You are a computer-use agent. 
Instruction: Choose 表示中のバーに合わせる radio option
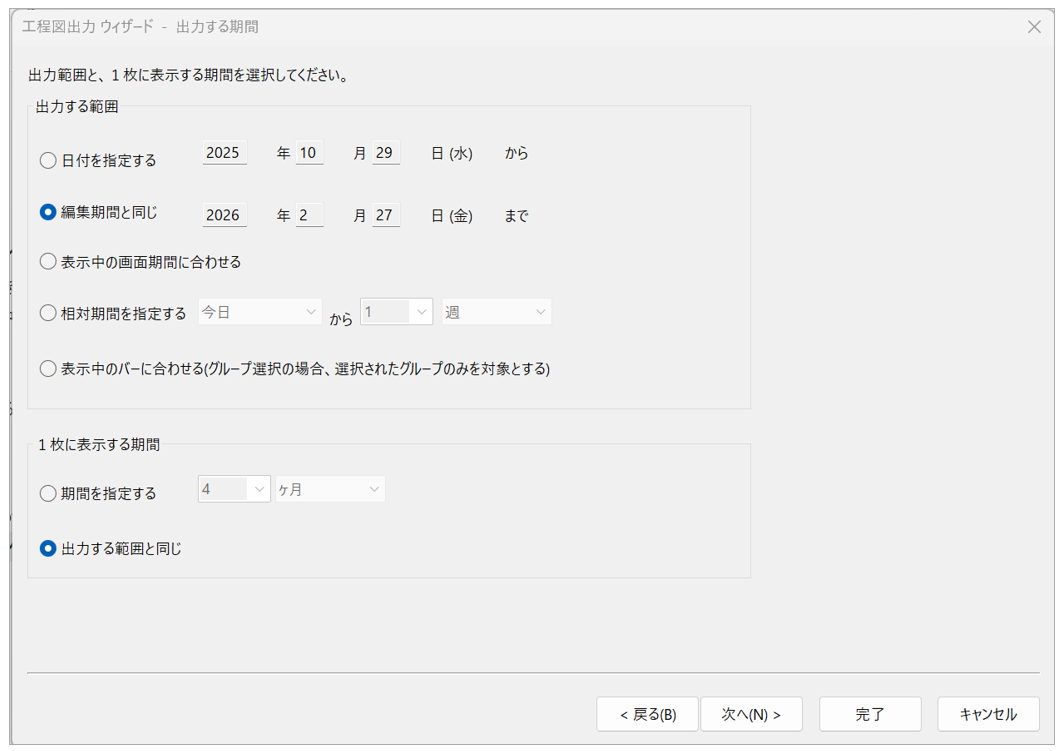coord(48,369)
